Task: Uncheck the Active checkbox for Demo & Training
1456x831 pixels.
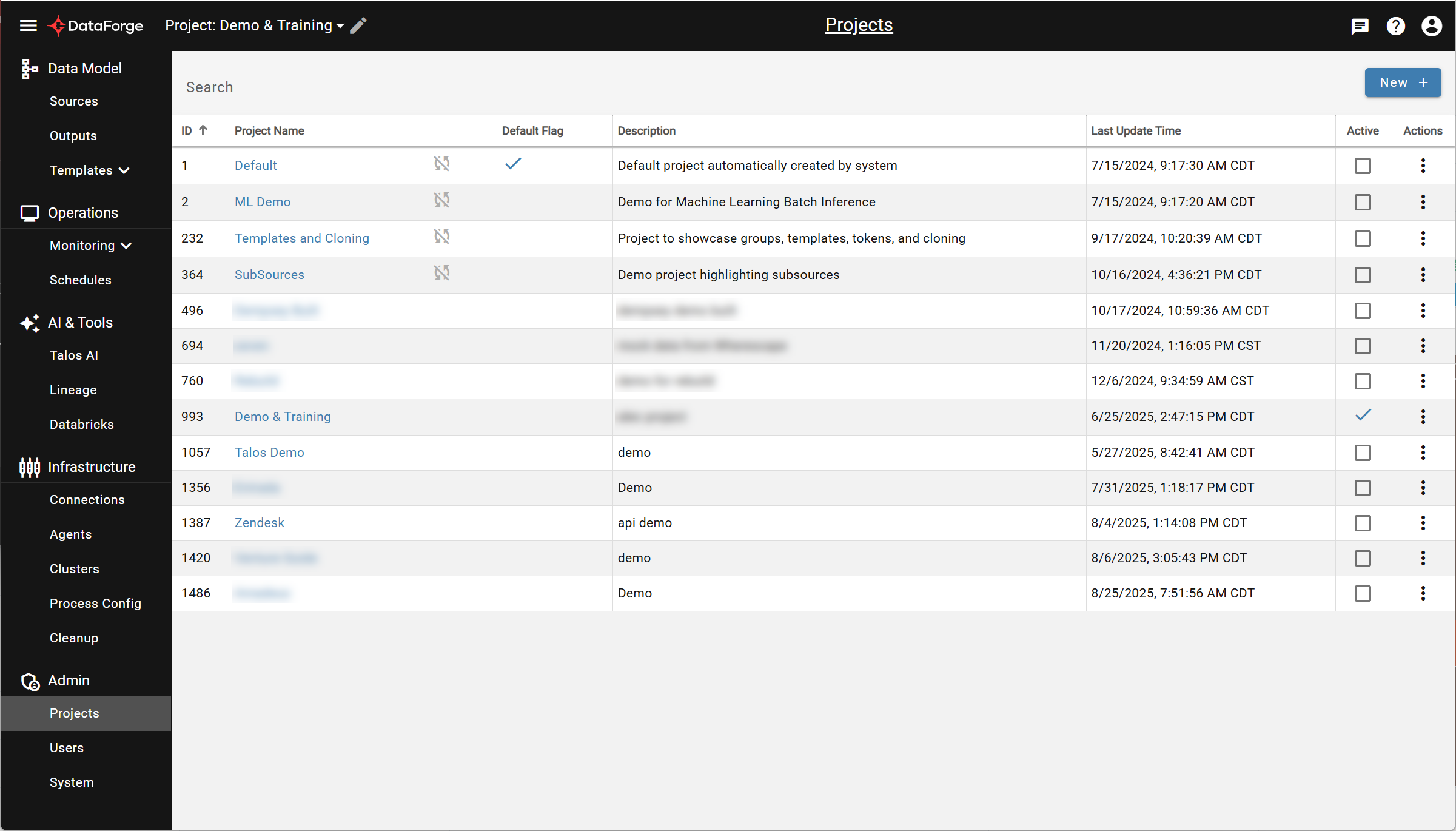Action: pos(1362,416)
